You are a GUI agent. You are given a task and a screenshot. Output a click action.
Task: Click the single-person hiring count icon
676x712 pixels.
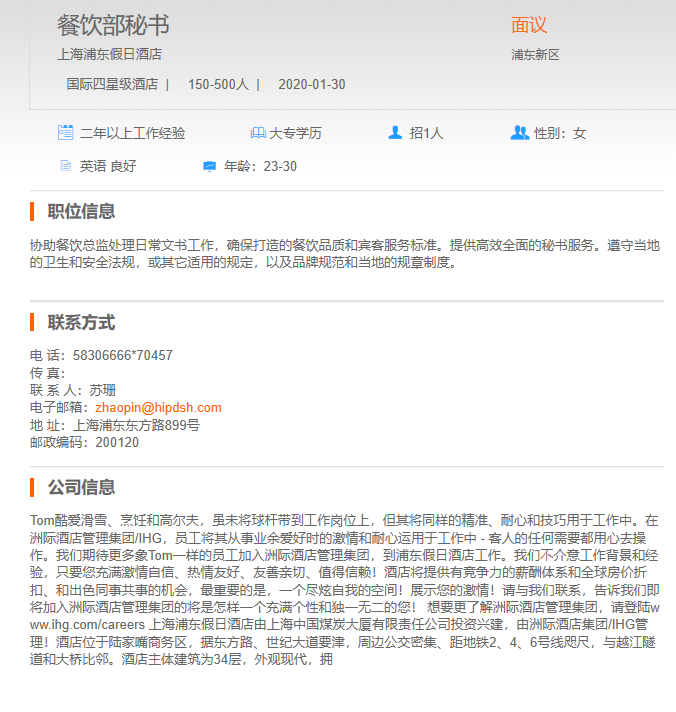[395, 133]
